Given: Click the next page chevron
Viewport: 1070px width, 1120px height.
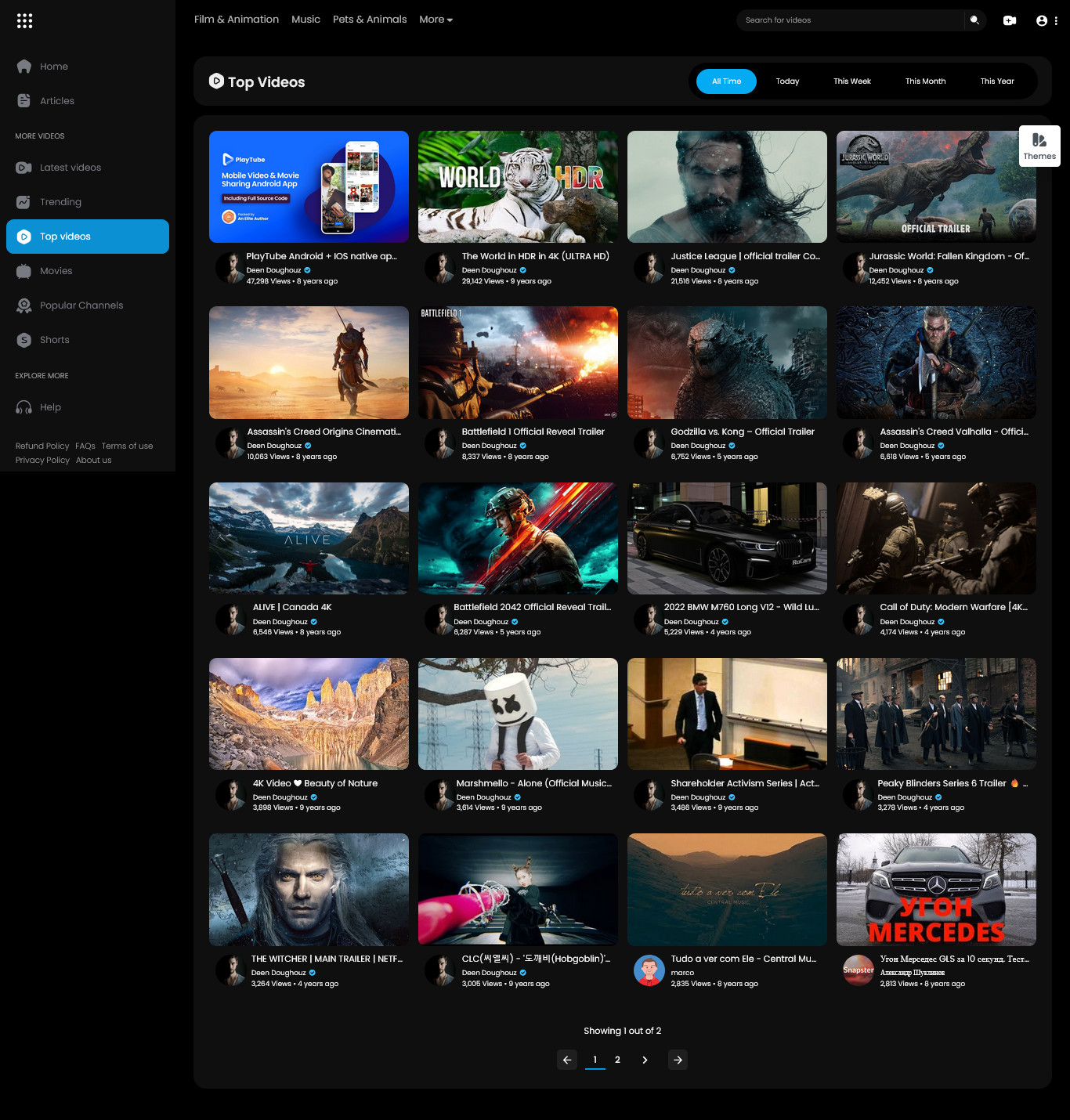Looking at the screenshot, I should click(x=645, y=1060).
